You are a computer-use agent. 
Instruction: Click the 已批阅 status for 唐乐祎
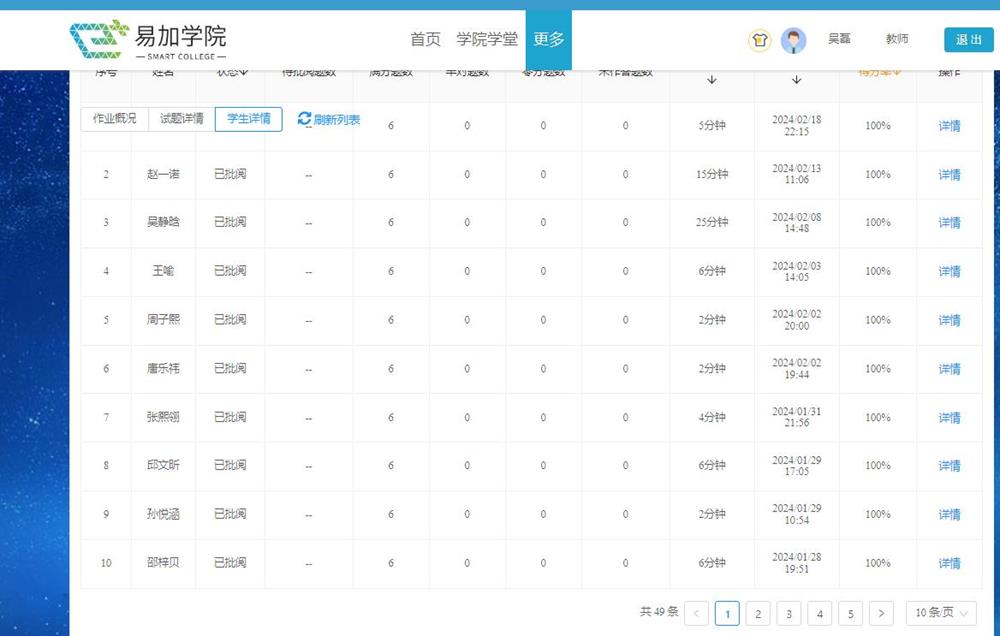230,368
